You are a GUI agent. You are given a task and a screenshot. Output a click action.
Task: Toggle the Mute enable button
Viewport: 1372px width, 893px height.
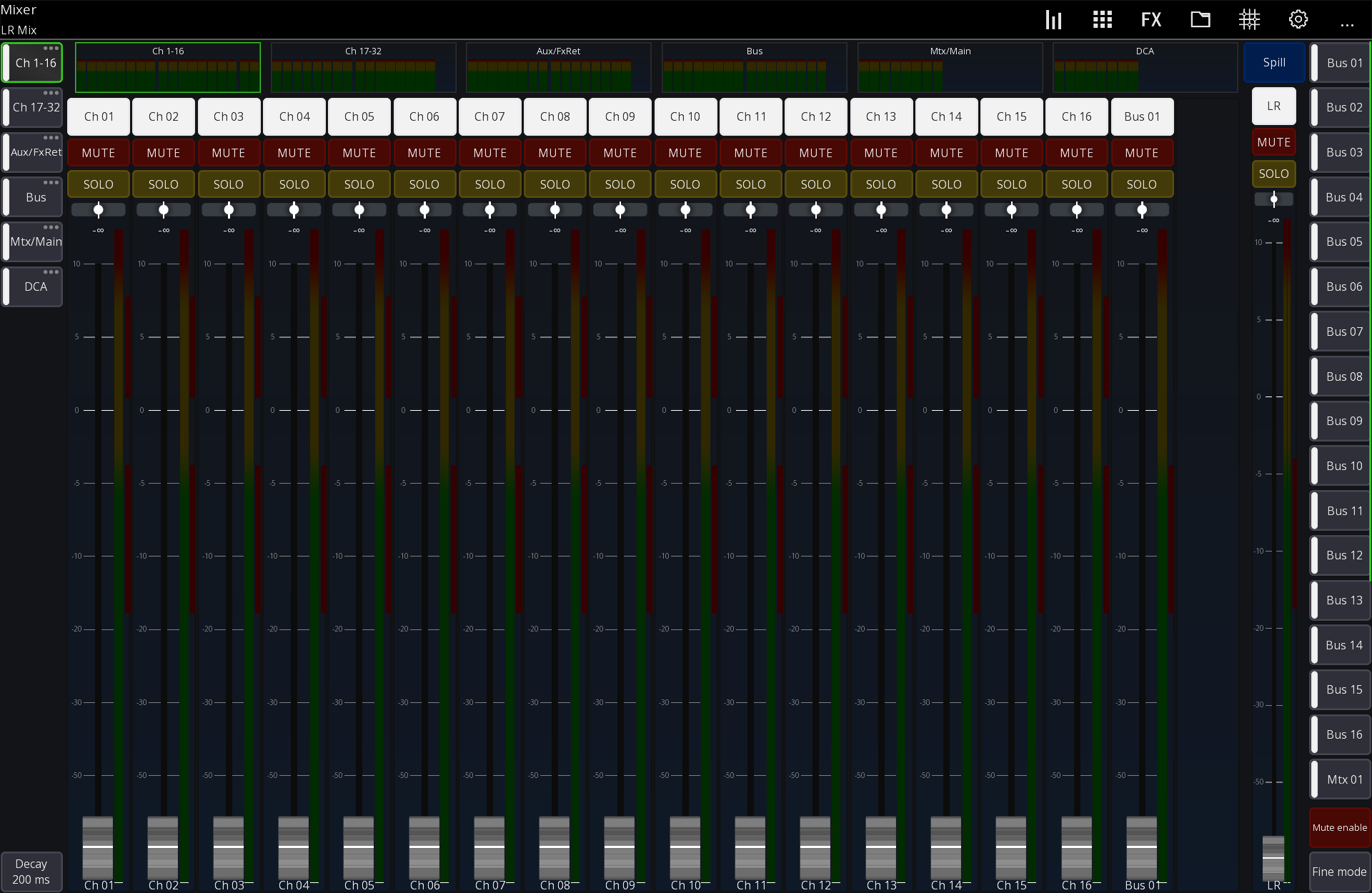pos(1340,827)
